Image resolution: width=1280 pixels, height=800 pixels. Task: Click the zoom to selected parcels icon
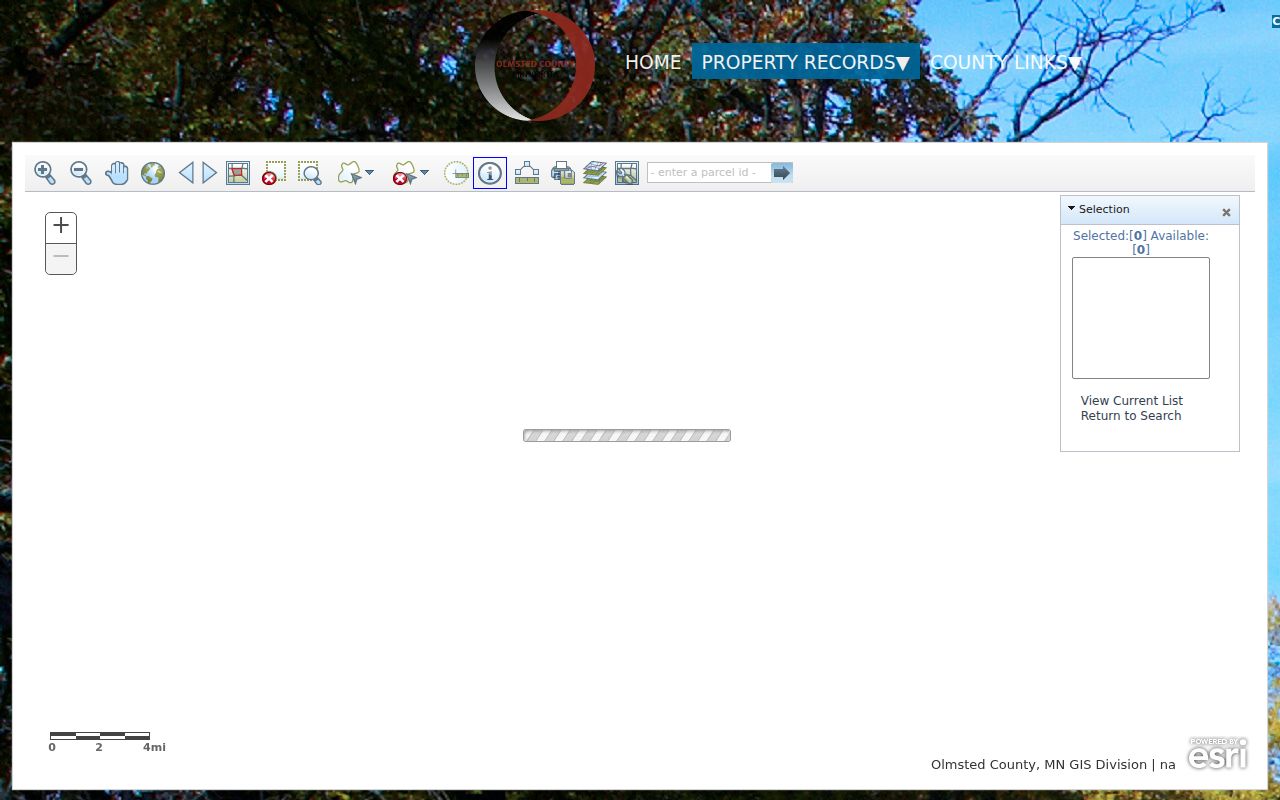tap(238, 173)
